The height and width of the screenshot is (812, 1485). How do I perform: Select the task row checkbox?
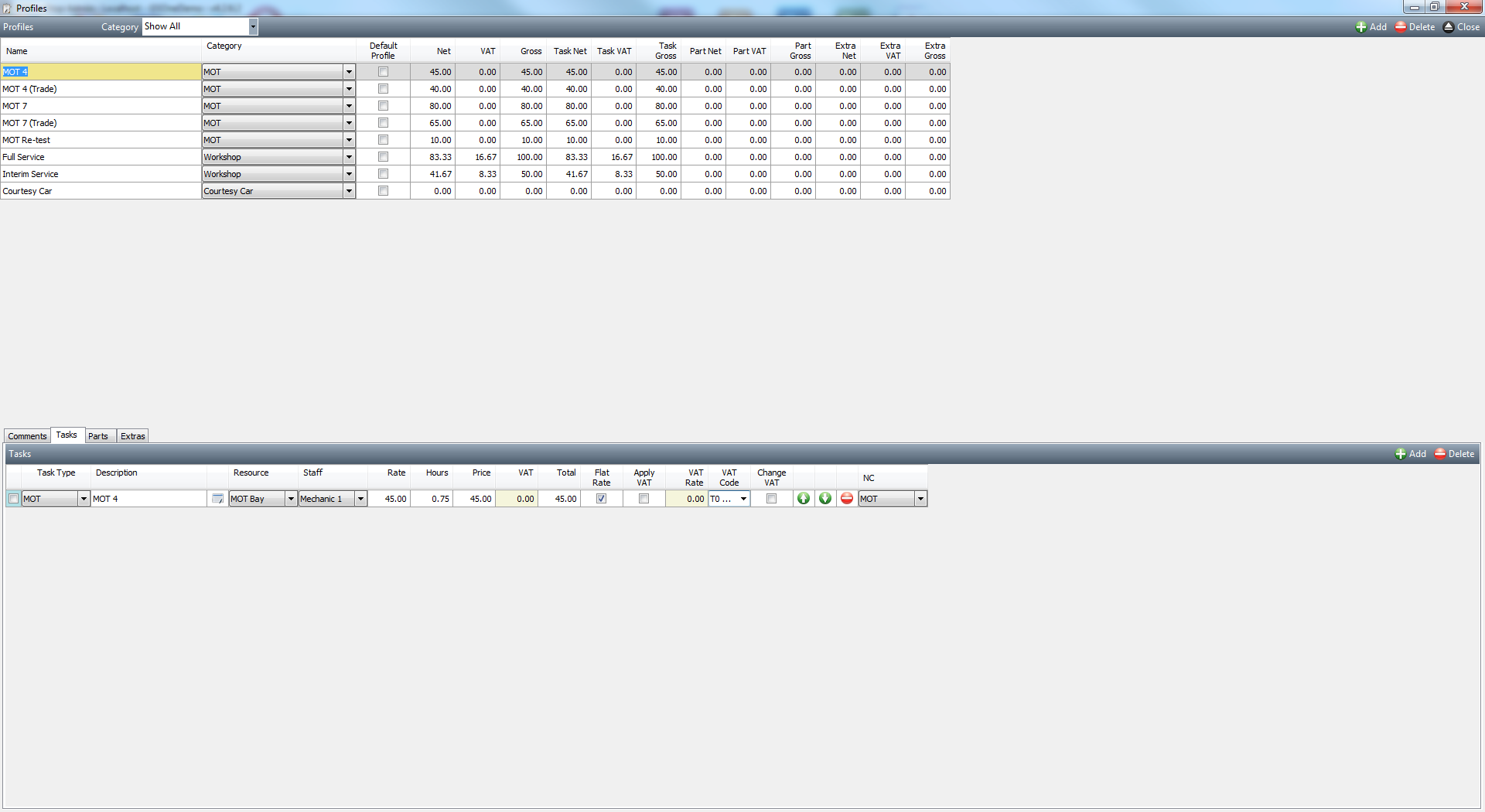(13, 499)
